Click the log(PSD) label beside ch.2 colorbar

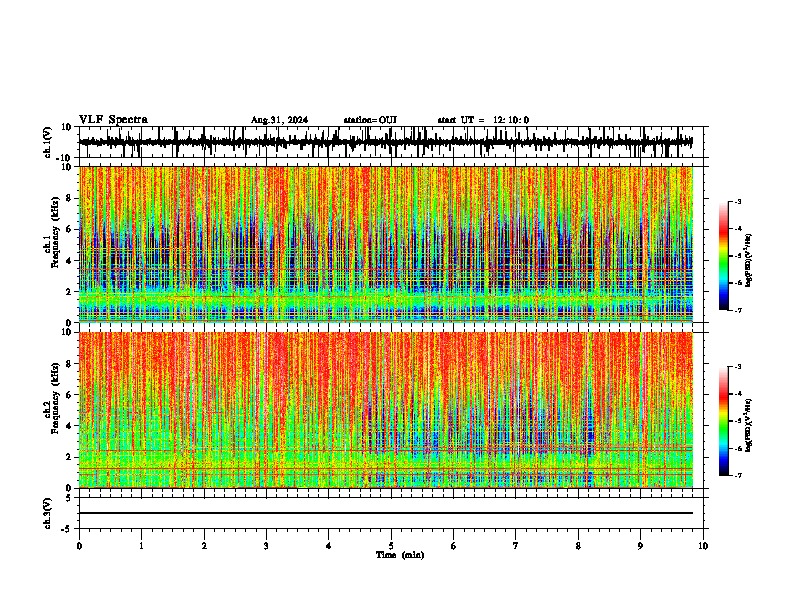pos(749,425)
